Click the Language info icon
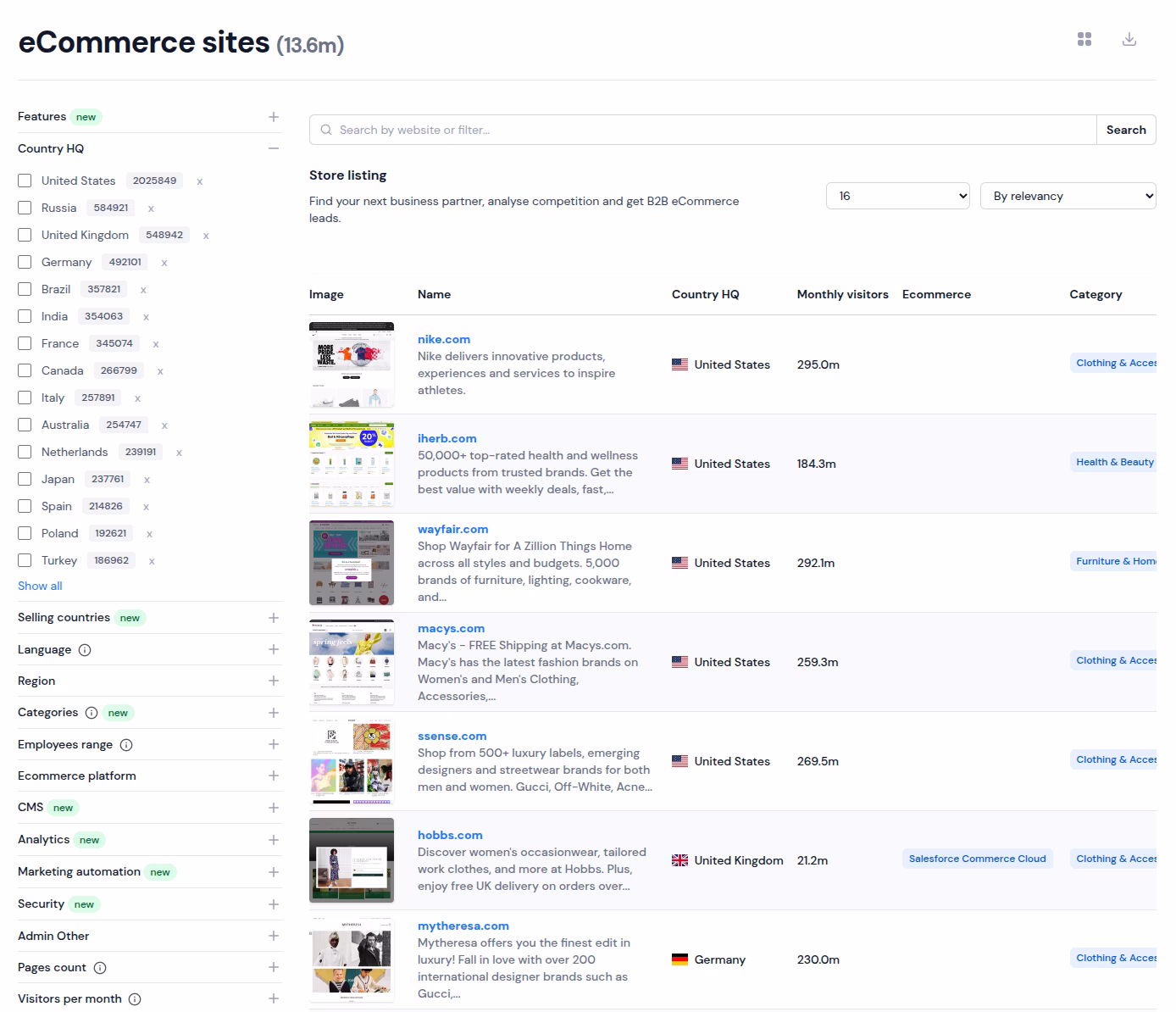The height and width of the screenshot is (1012, 1176). [x=85, y=650]
